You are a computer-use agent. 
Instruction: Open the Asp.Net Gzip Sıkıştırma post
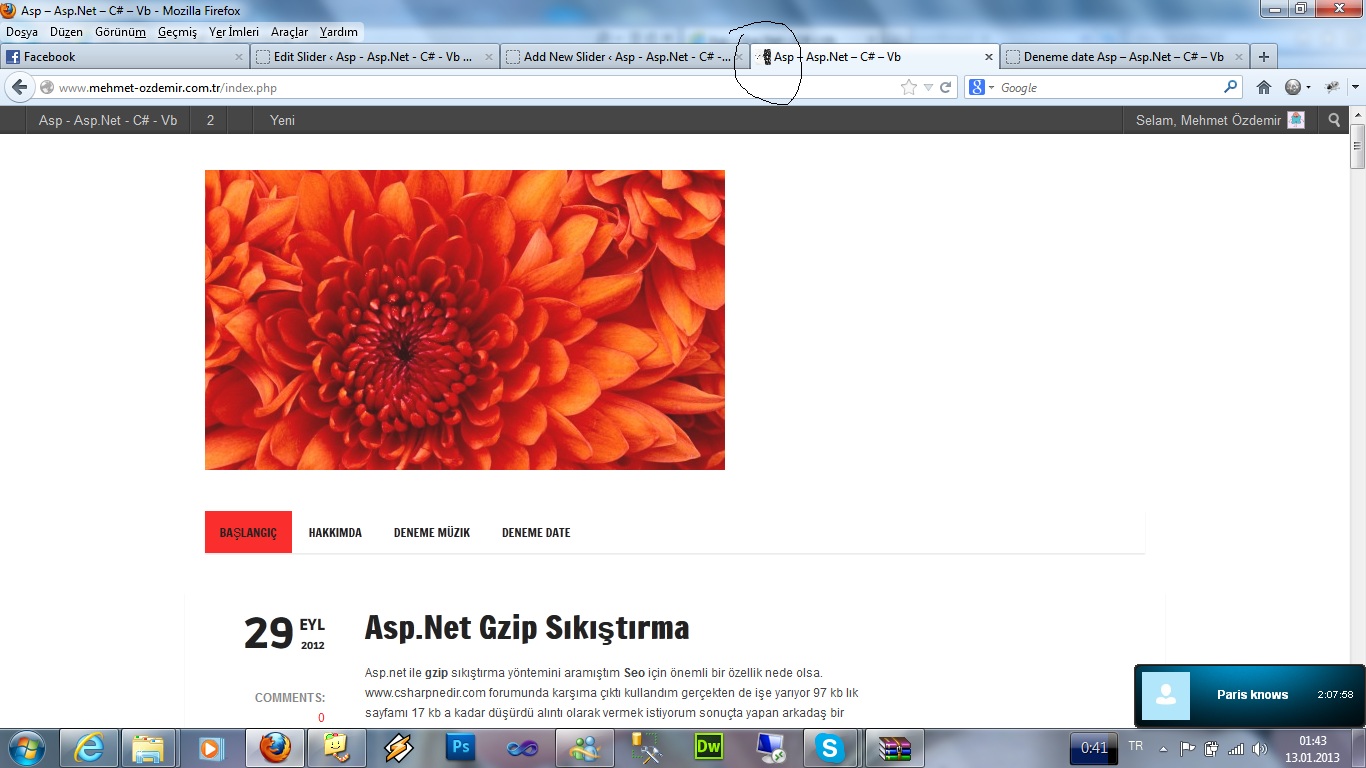pyautogui.click(x=527, y=628)
